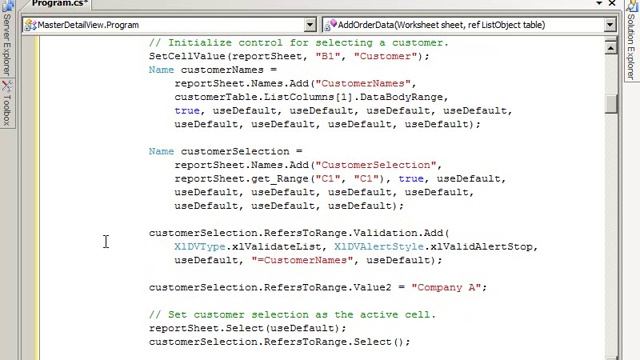This screenshot has width=640, height=360.
Task: Click the comment "// Initialize control for selecting a customer."
Action: pyautogui.click(x=299, y=43)
